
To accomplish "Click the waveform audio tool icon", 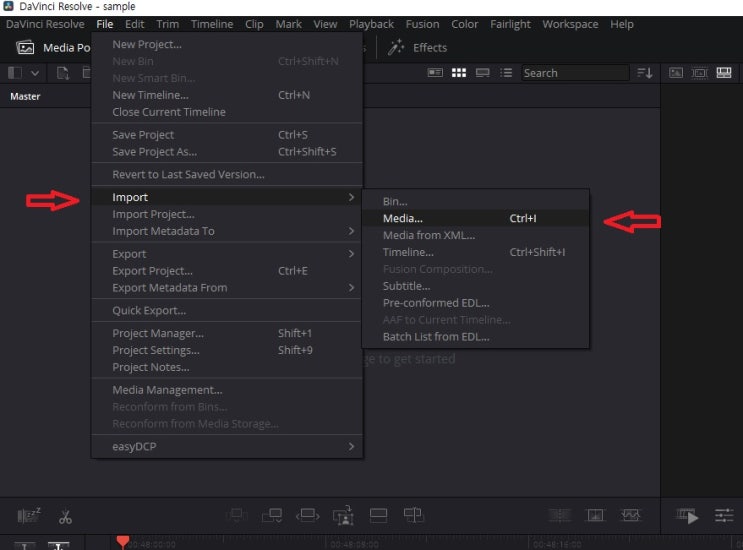I will pyautogui.click(x=631, y=515).
